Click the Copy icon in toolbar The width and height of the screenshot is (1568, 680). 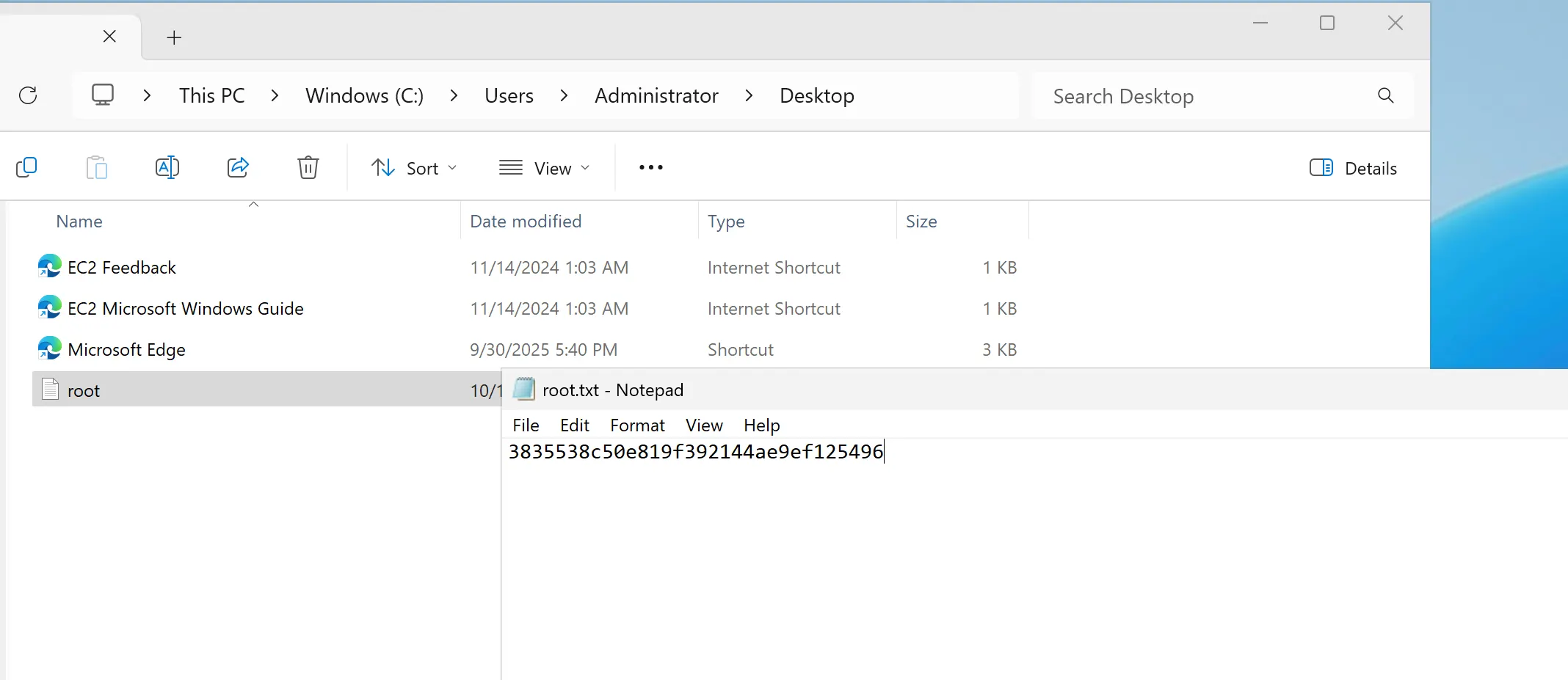(x=26, y=168)
